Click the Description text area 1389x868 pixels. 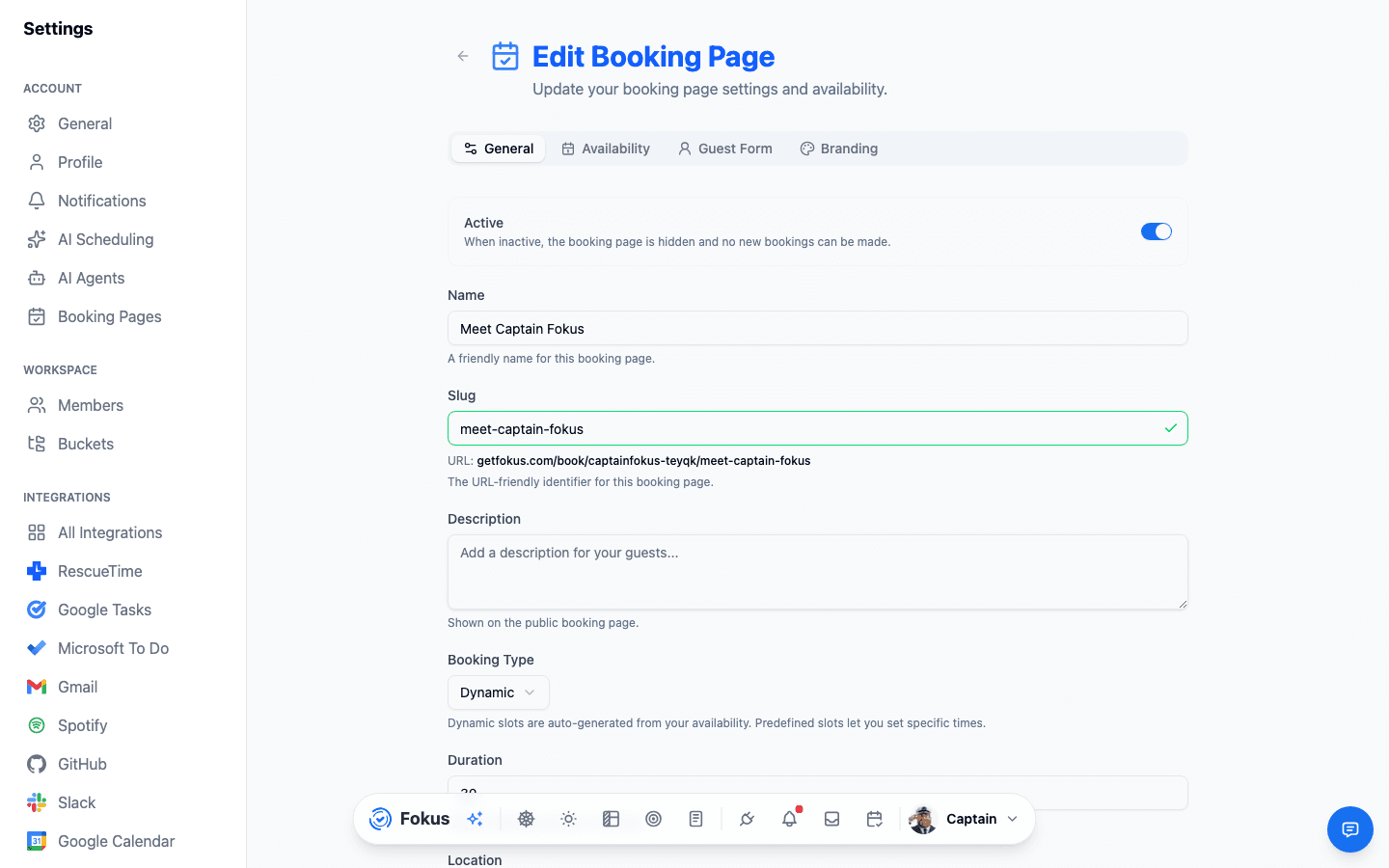(818, 572)
